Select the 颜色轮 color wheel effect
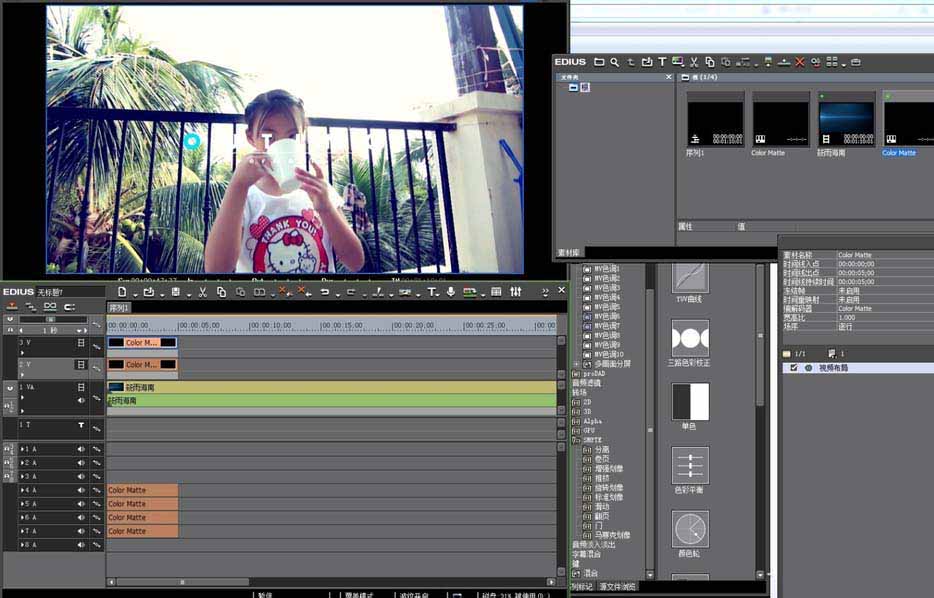This screenshot has height=598, width=934. [x=690, y=529]
